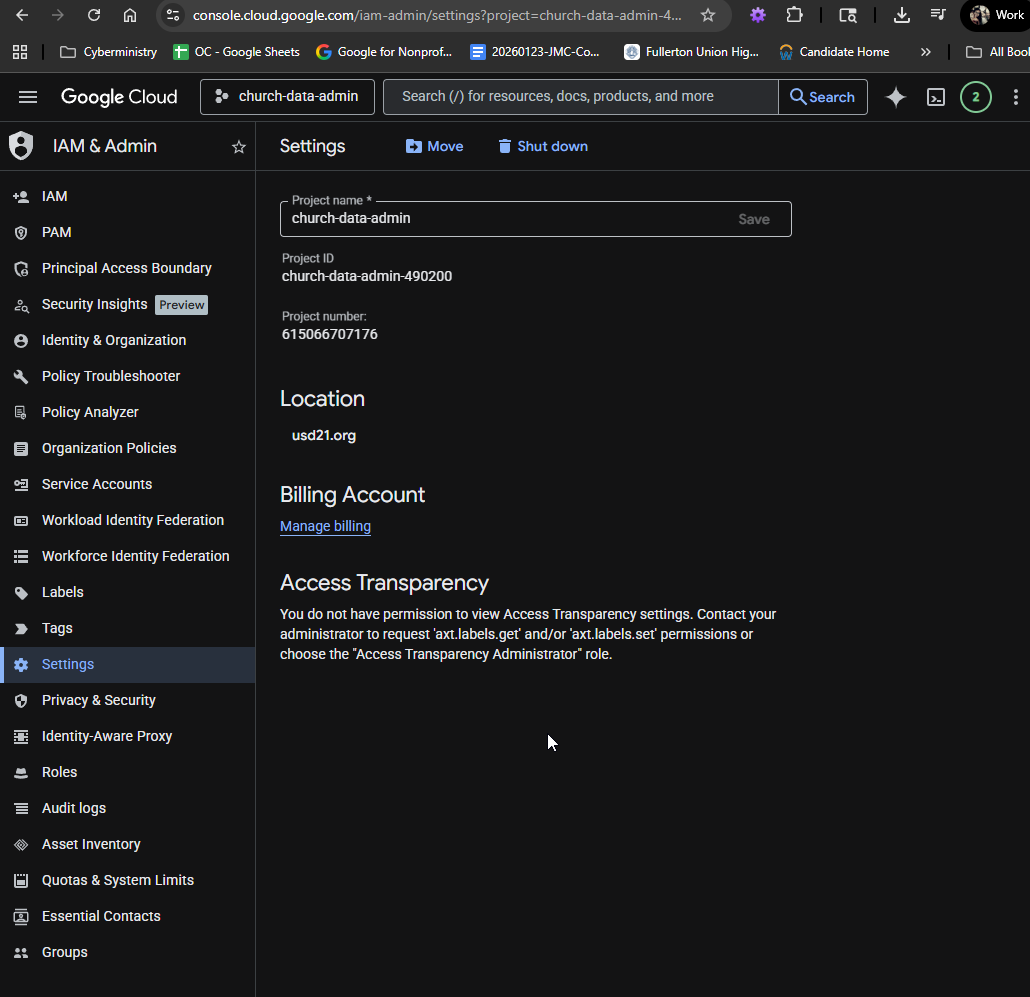Bookmark this page with the star icon
The height and width of the screenshot is (997, 1030).
[x=708, y=15]
